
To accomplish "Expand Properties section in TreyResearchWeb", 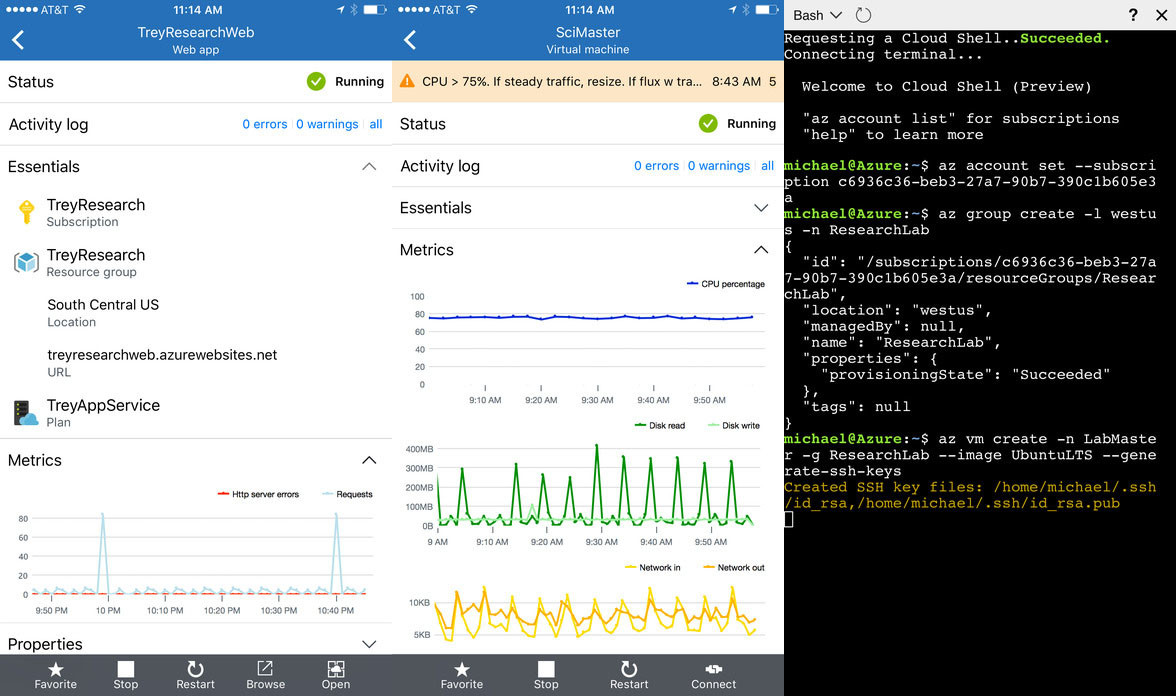I will pyautogui.click(x=369, y=644).
